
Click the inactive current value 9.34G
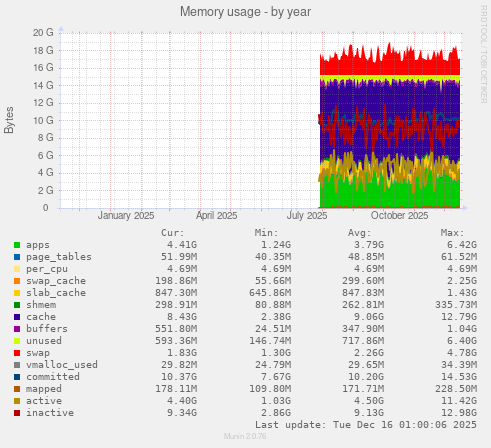(x=182, y=413)
